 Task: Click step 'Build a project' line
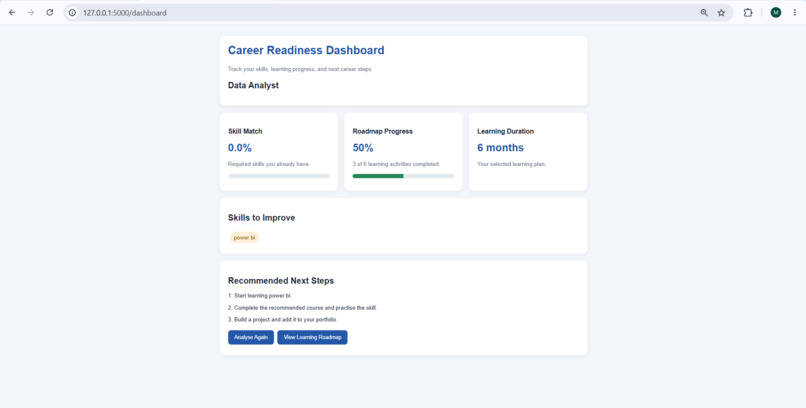coord(282,320)
